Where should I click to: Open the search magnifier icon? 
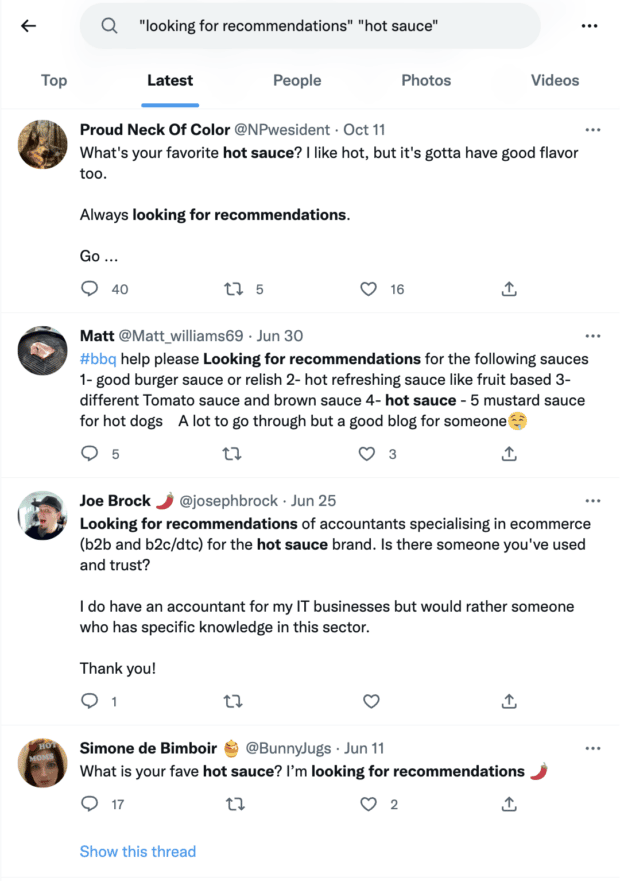(x=110, y=24)
